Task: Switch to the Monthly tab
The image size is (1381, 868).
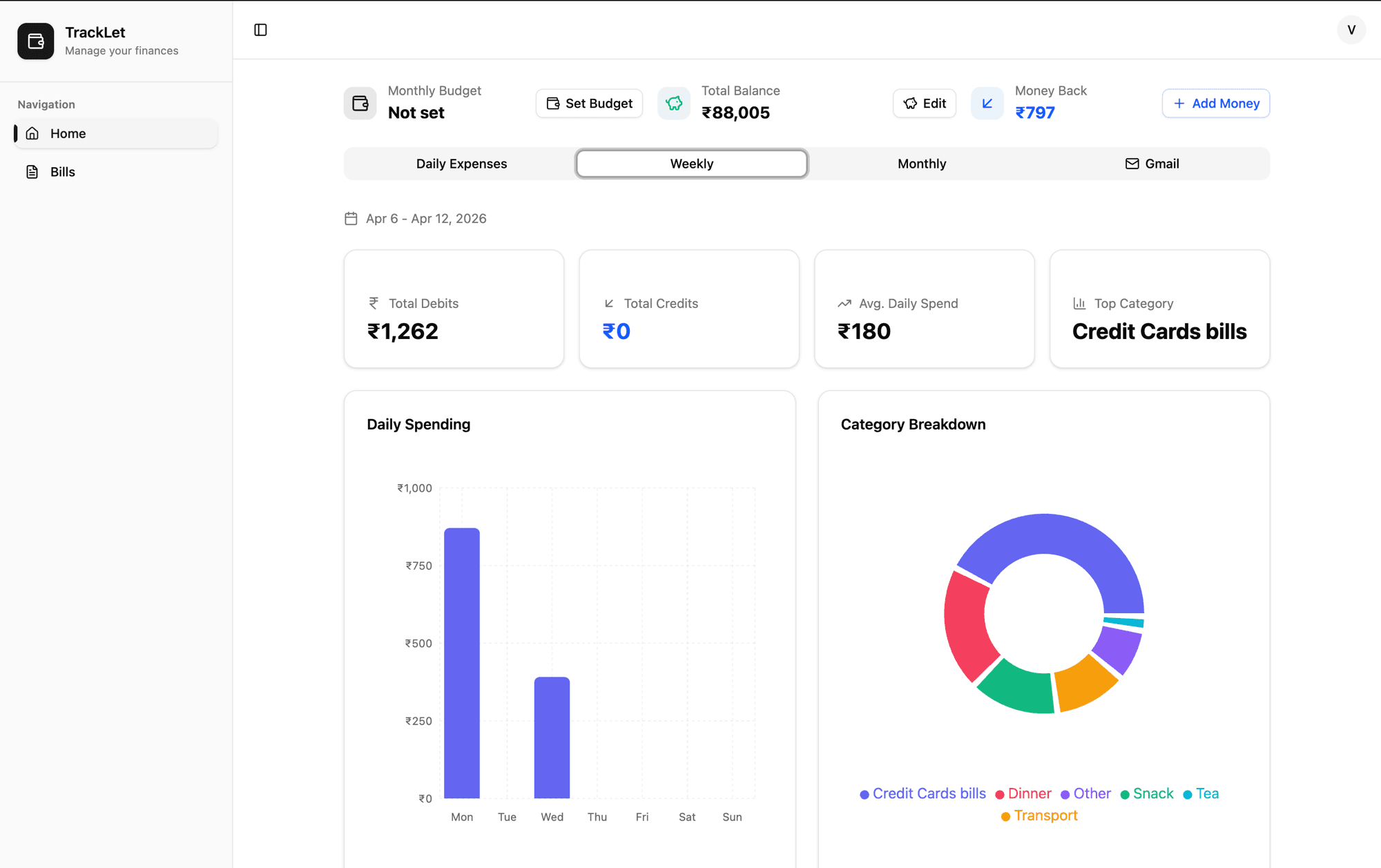Action: point(922,164)
